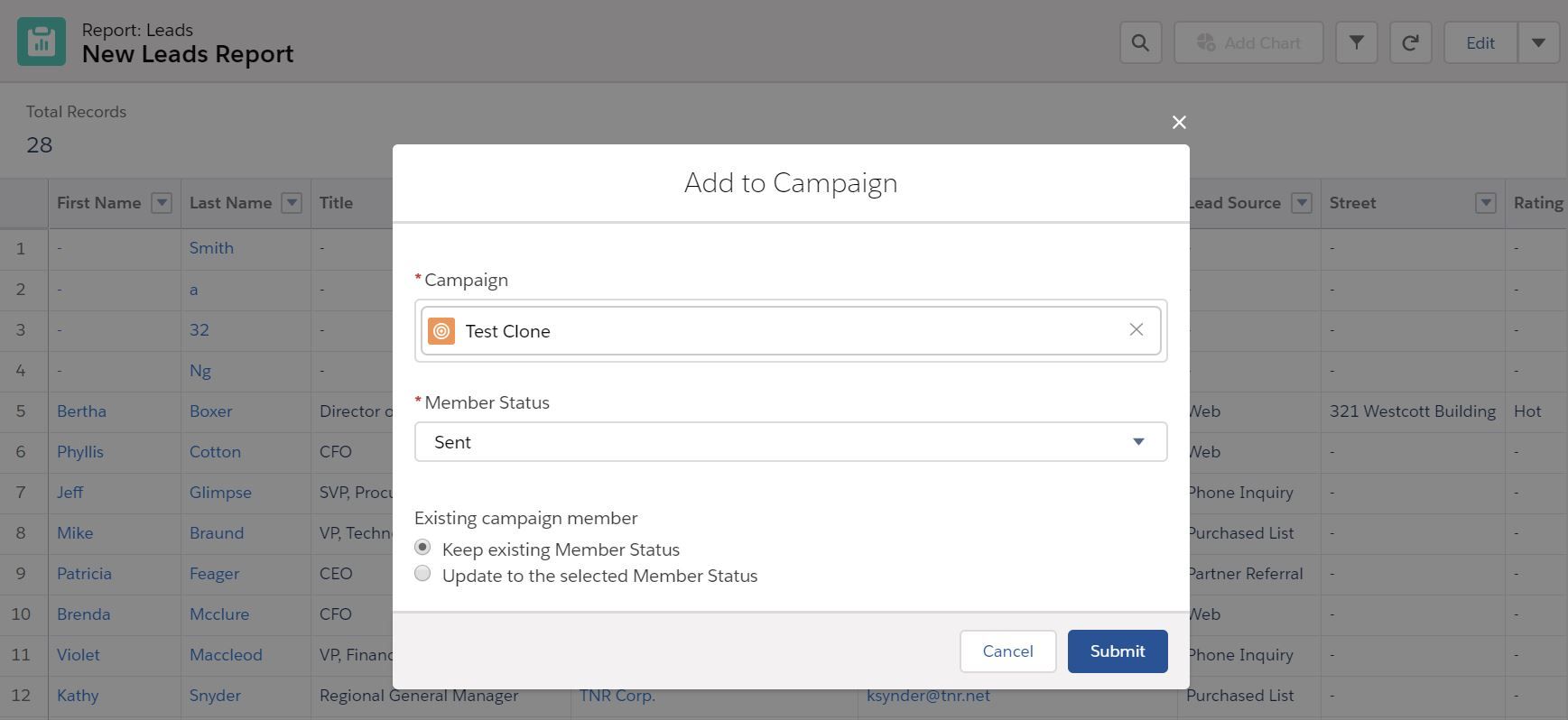Click Patricia first name link
This screenshot has height=720, width=1568.
coord(84,574)
